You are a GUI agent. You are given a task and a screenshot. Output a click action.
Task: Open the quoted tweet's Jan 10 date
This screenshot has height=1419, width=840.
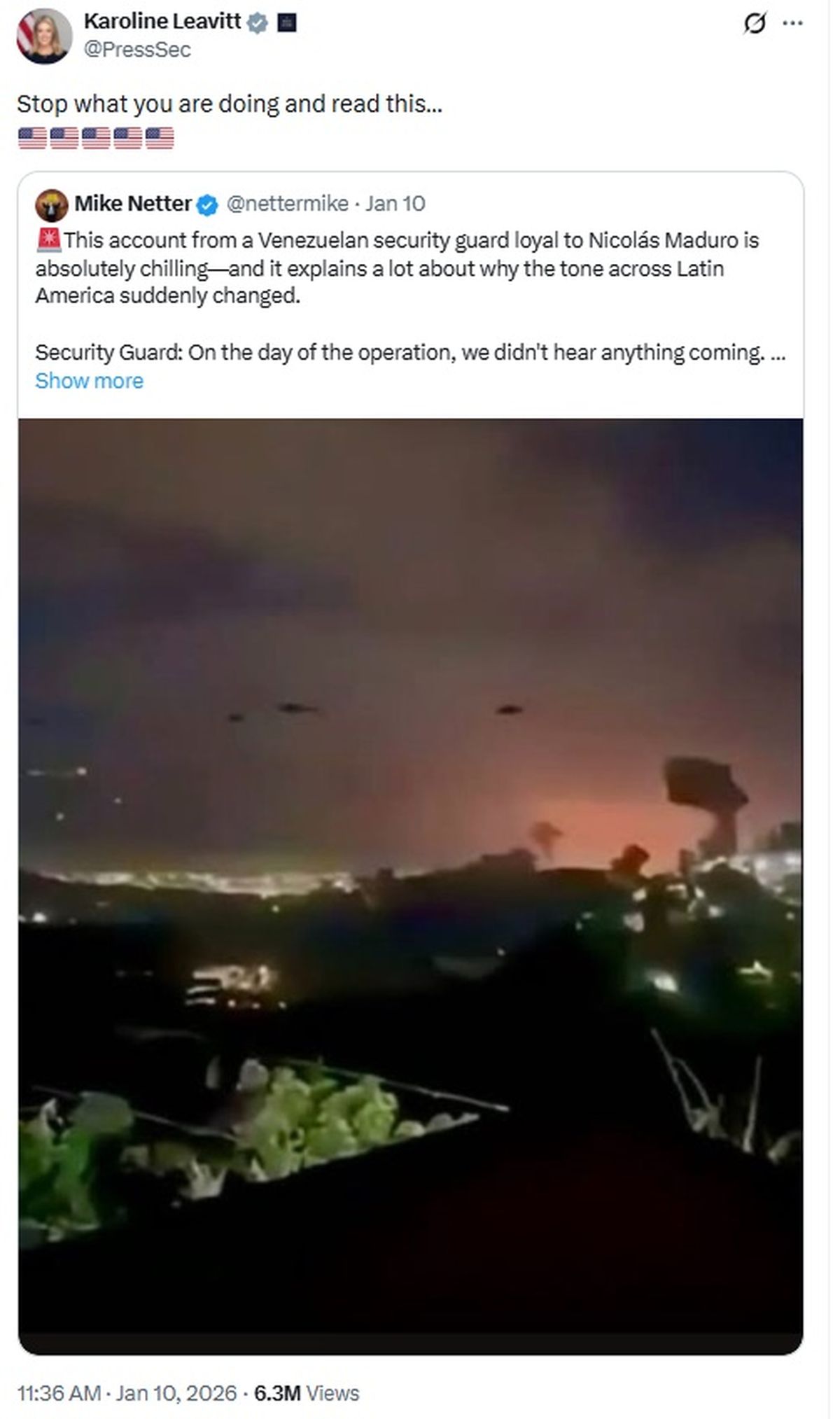pos(395,204)
